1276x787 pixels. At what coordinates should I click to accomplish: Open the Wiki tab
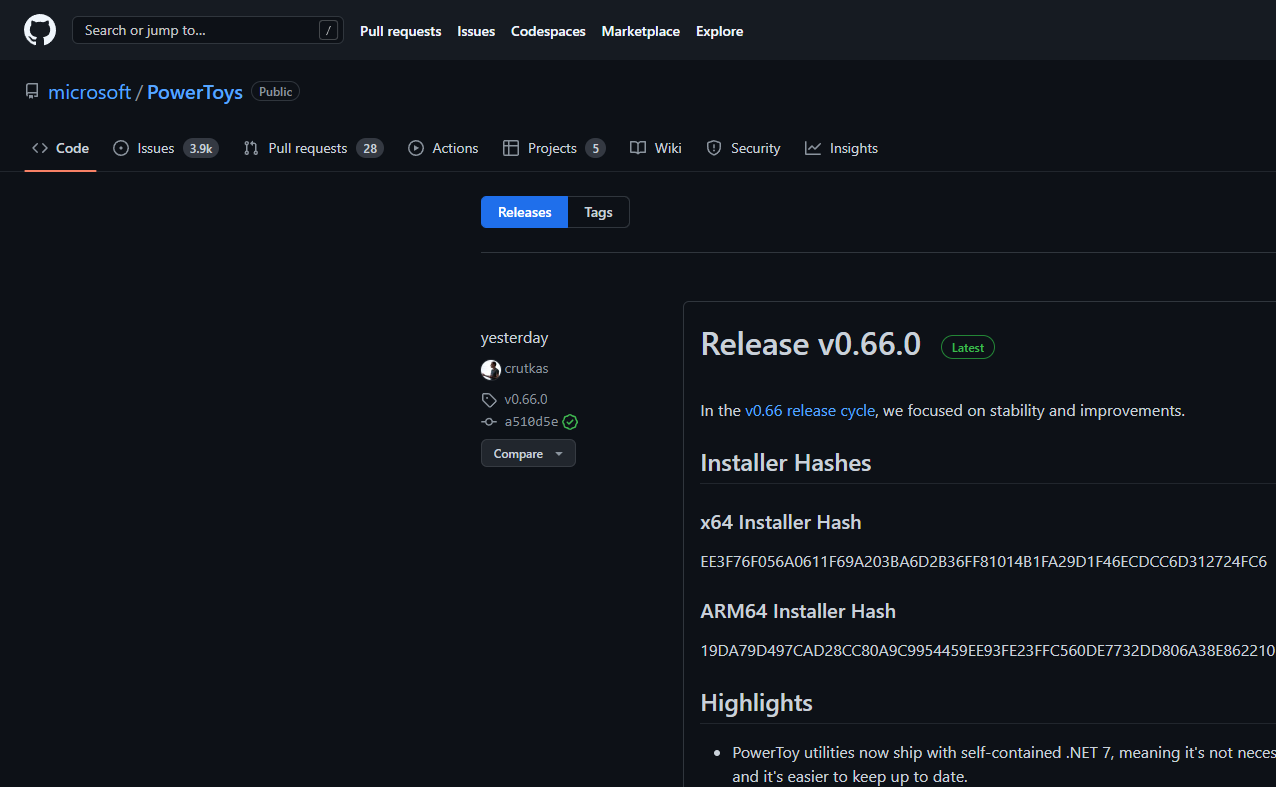(x=656, y=148)
